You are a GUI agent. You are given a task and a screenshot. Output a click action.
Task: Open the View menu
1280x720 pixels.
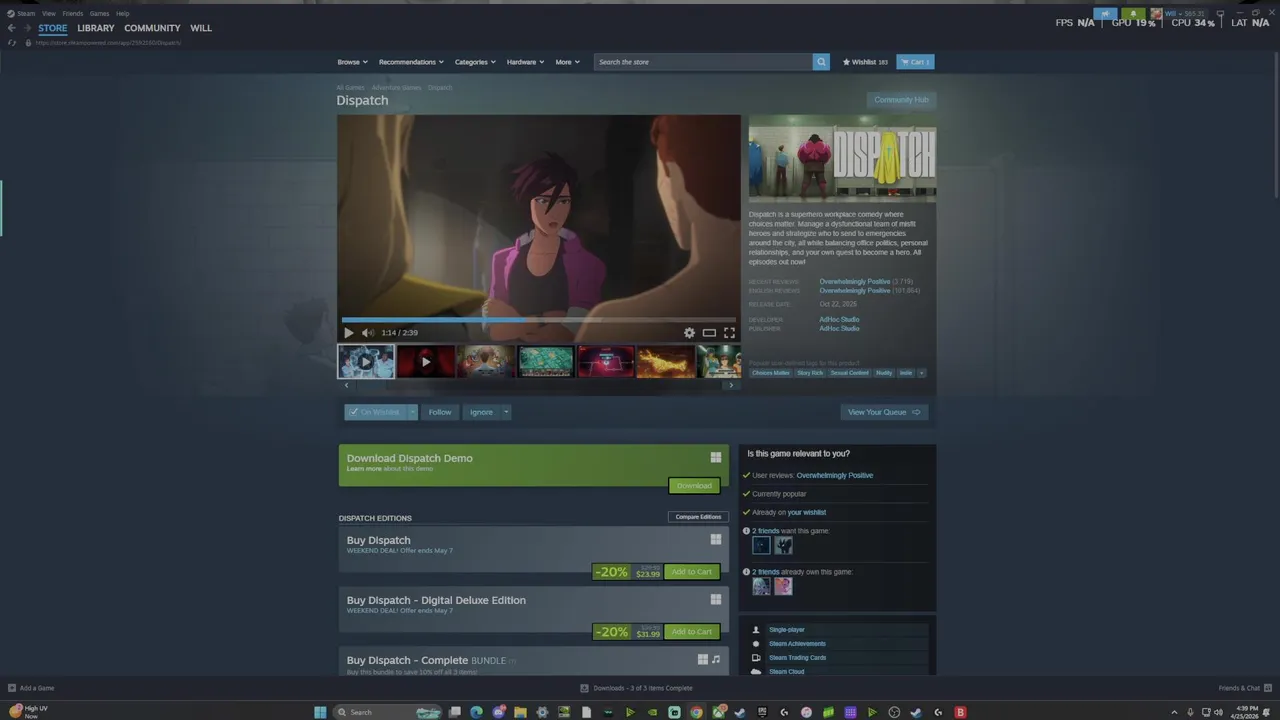point(49,14)
